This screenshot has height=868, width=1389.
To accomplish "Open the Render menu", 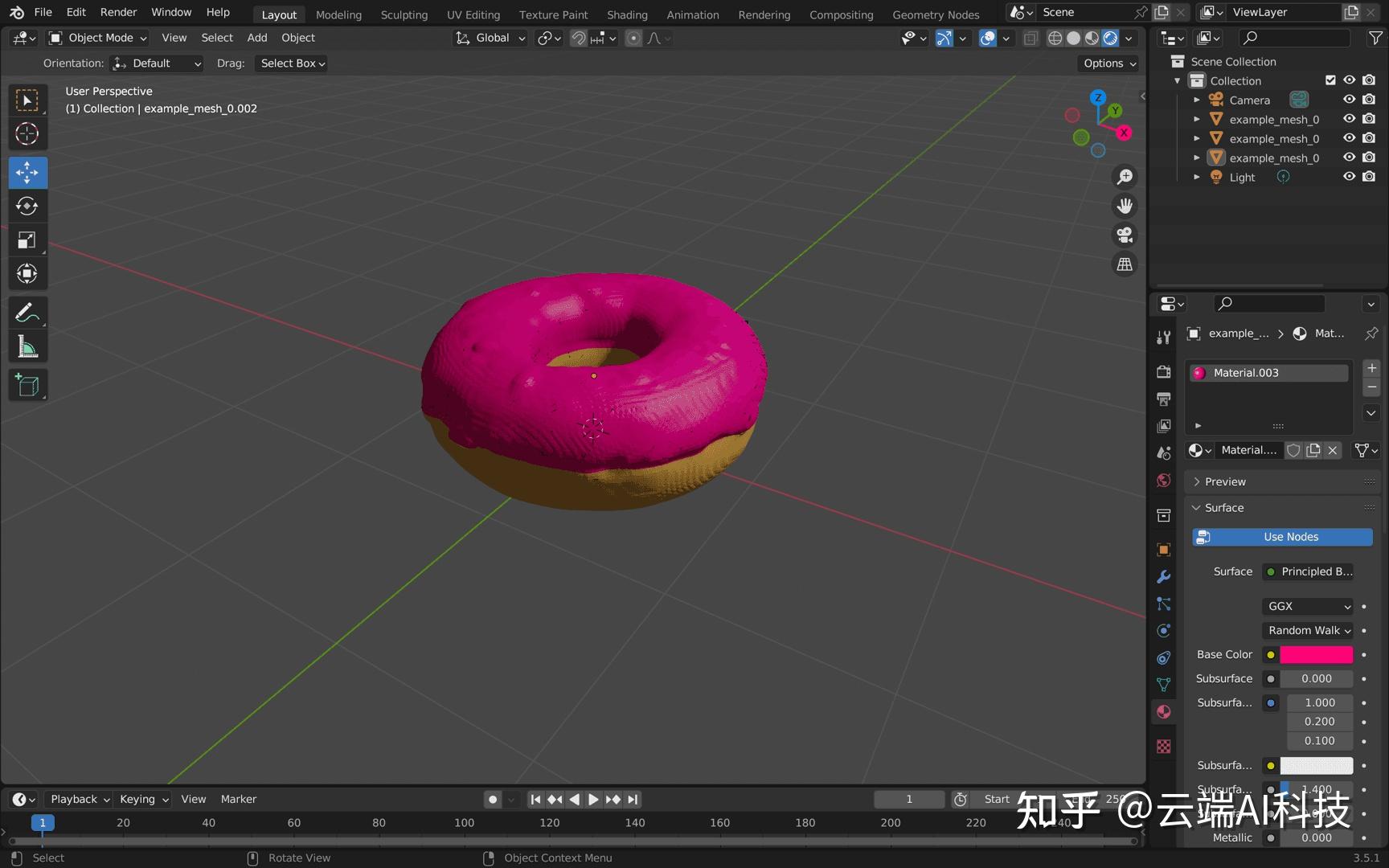I will coord(118,11).
